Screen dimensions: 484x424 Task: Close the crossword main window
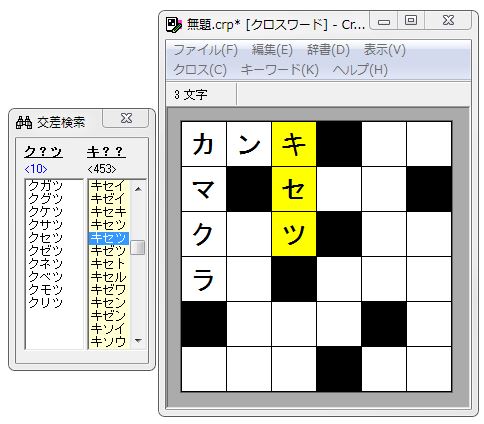(448, 21)
